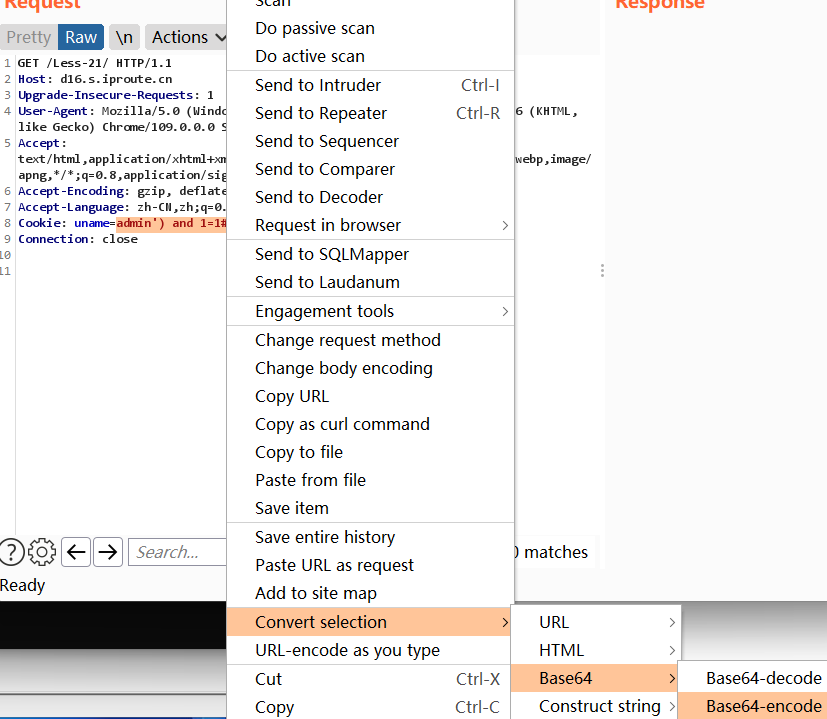Open search settings gear icon
This screenshot has height=719, width=827.
(42, 552)
